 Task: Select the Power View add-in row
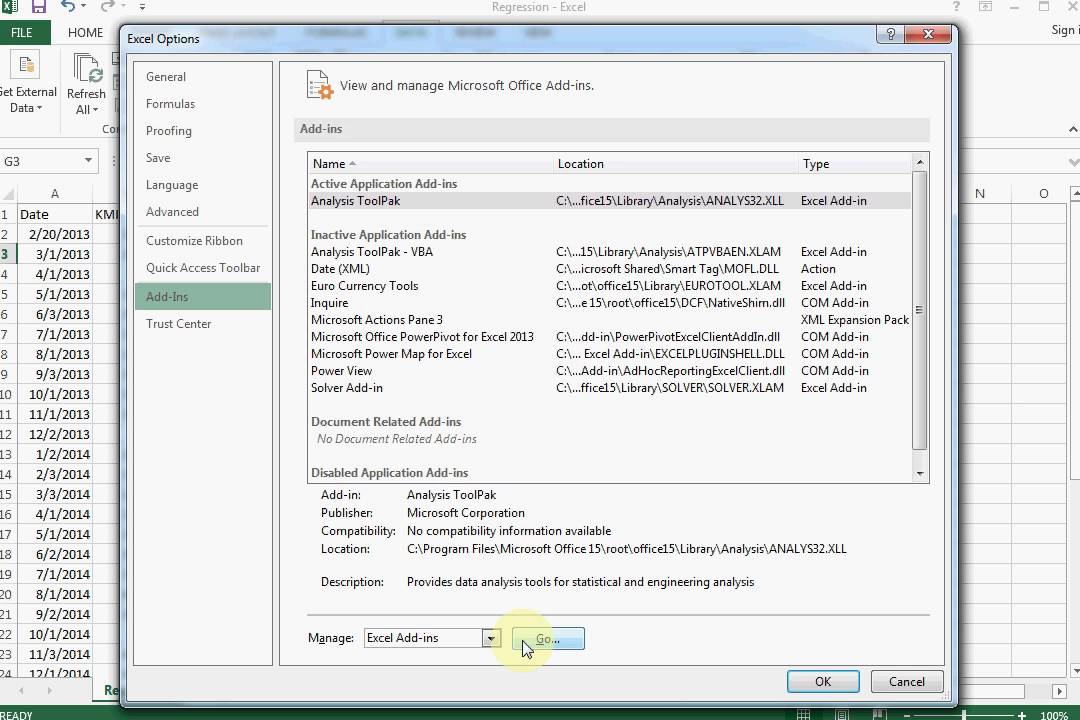pyautogui.click(x=610, y=371)
